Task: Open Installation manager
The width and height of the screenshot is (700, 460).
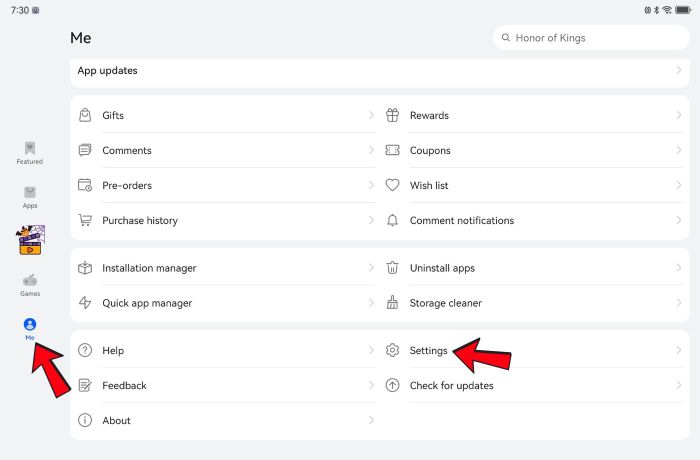Action: point(149,268)
